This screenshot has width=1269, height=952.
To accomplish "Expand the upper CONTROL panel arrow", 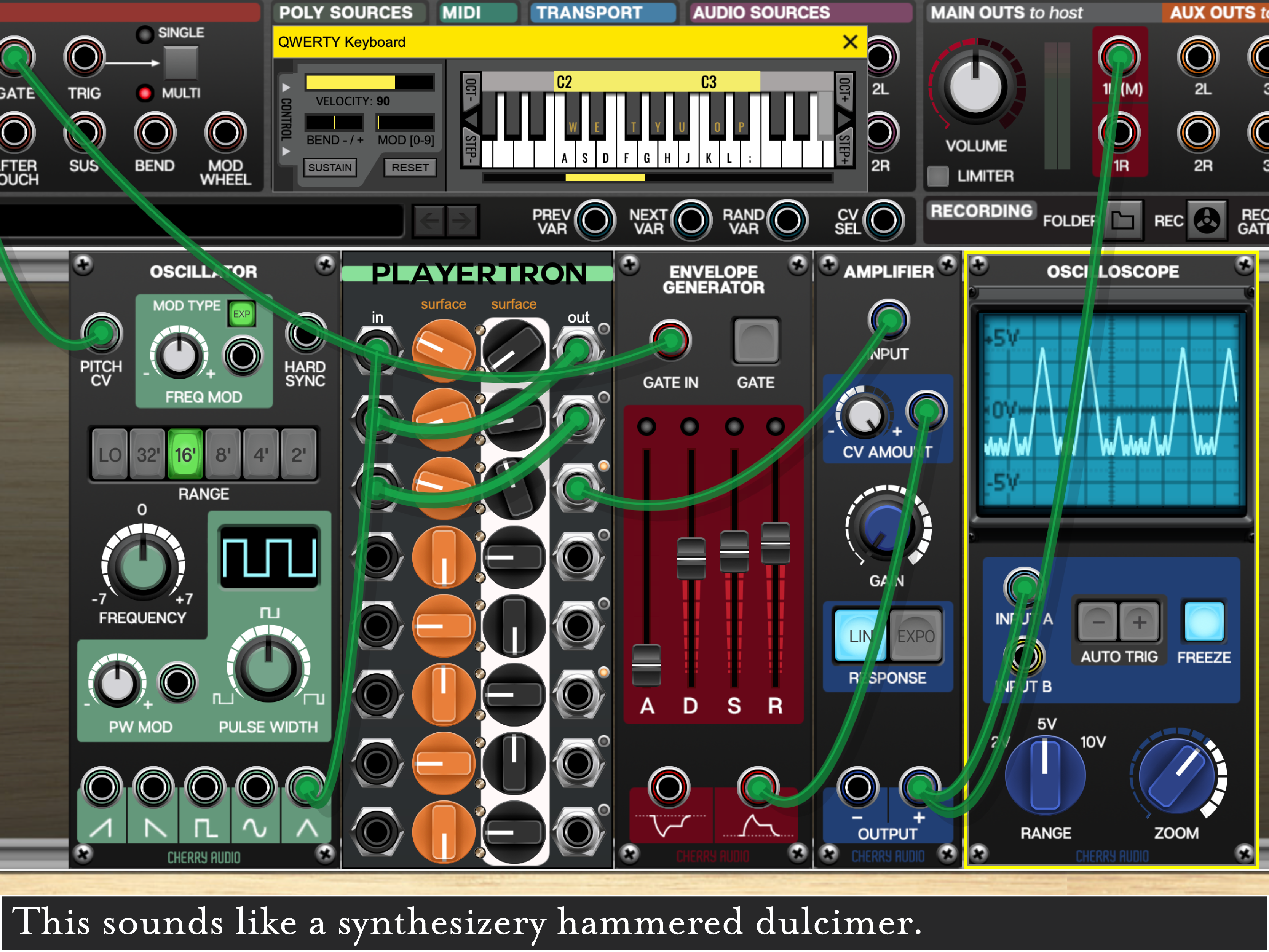I will tap(286, 88).
